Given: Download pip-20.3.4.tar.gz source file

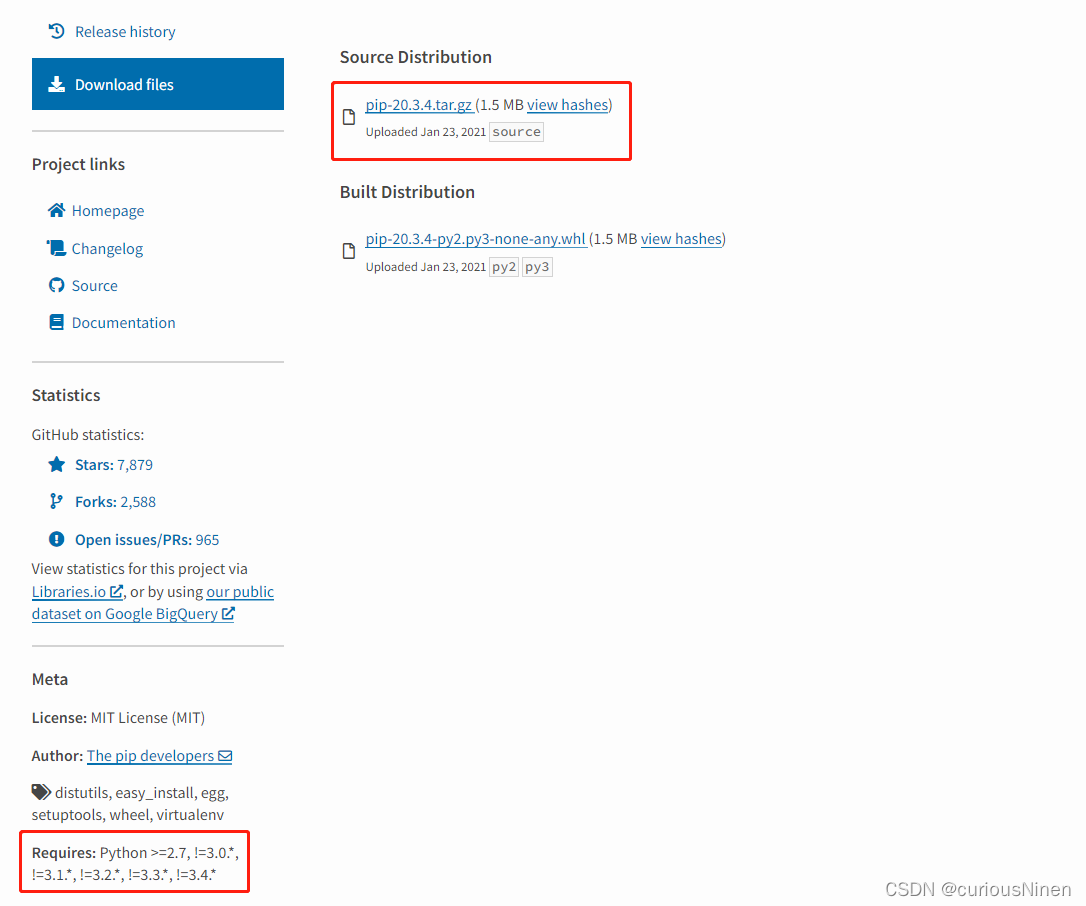Looking at the screenshot, I should [419, 105].
